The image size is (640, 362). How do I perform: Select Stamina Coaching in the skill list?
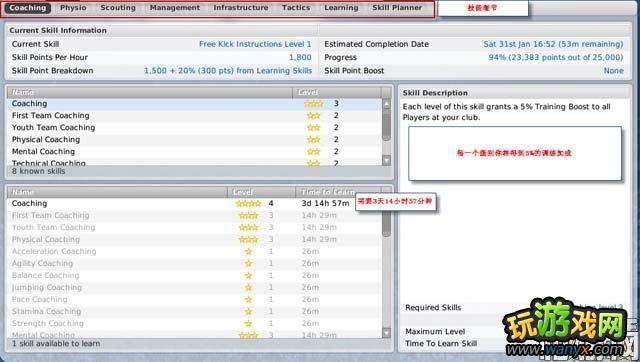[195, 311]
